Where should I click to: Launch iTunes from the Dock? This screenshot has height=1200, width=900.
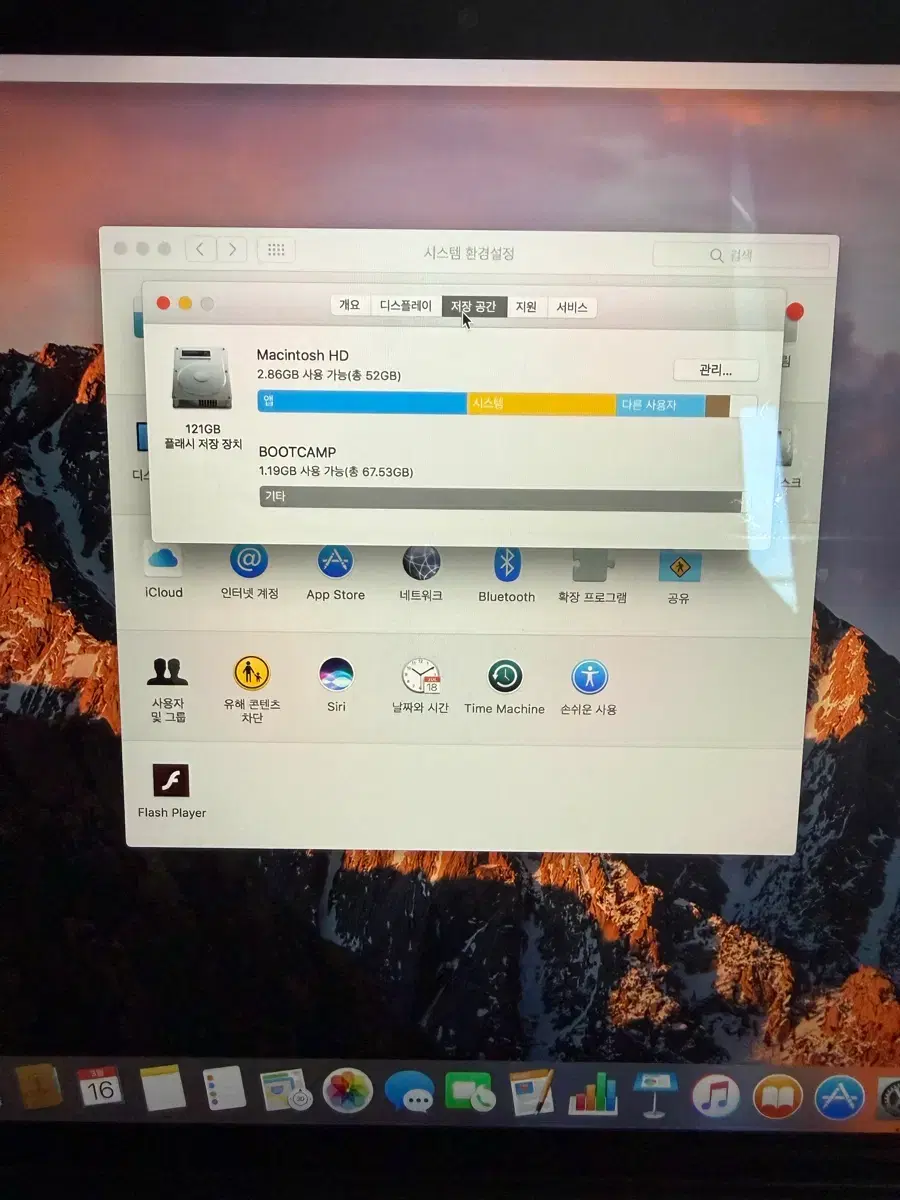[716, 1097]
